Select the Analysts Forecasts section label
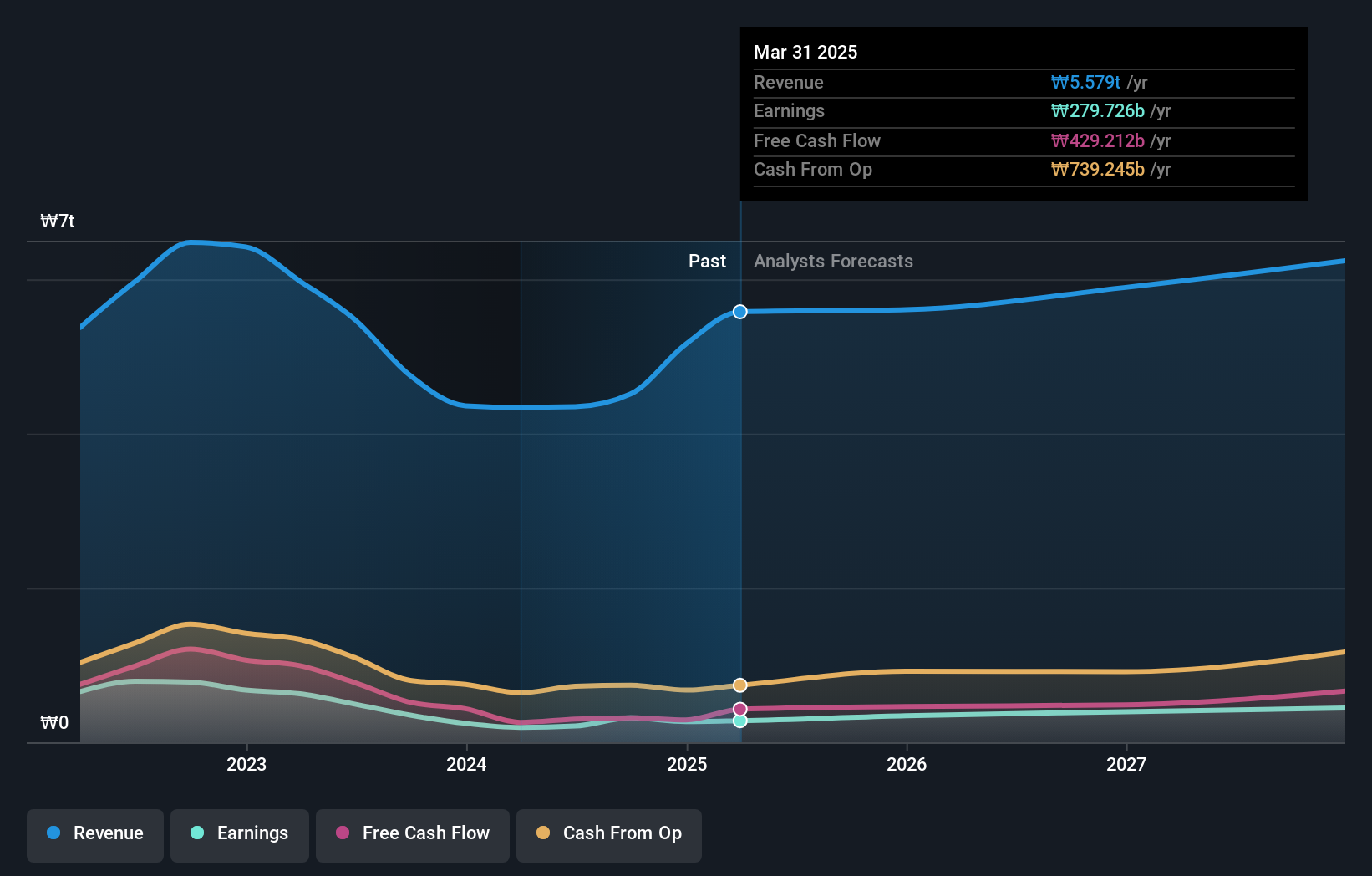The height and width of the screenshot is (876, 1372). click(x=832, y=261)
